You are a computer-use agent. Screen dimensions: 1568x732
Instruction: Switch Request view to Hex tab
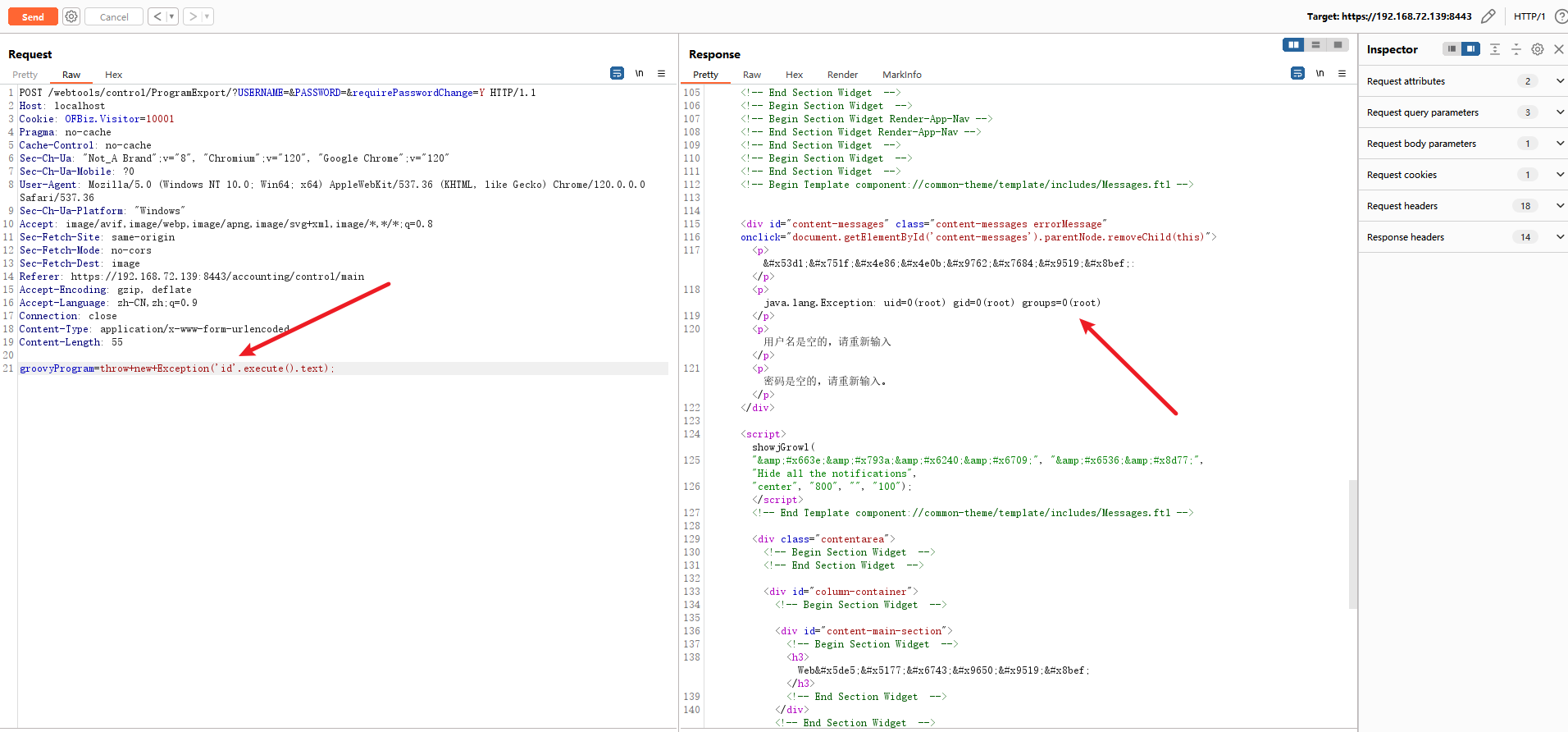[x=113, y=75]
